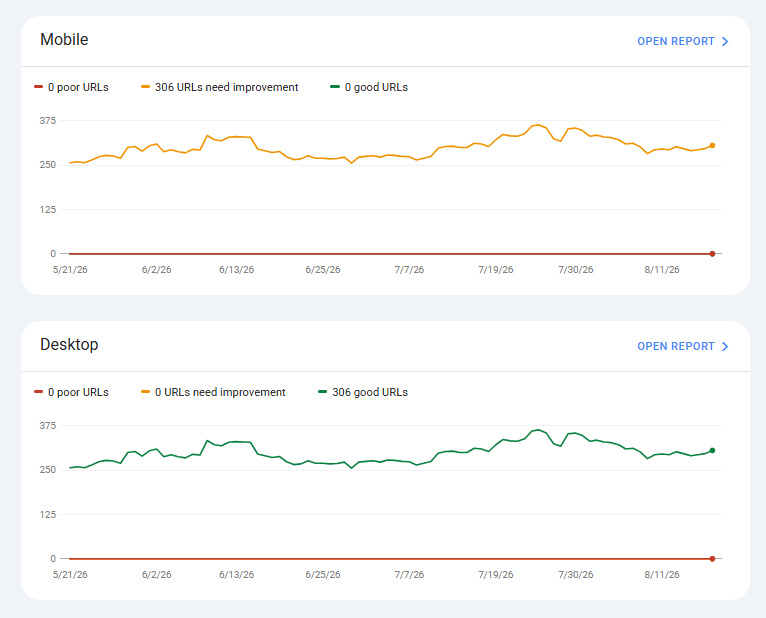Click the green endpoint dot on Desktop chart
The image size is (766, 618).
(712, 450)
